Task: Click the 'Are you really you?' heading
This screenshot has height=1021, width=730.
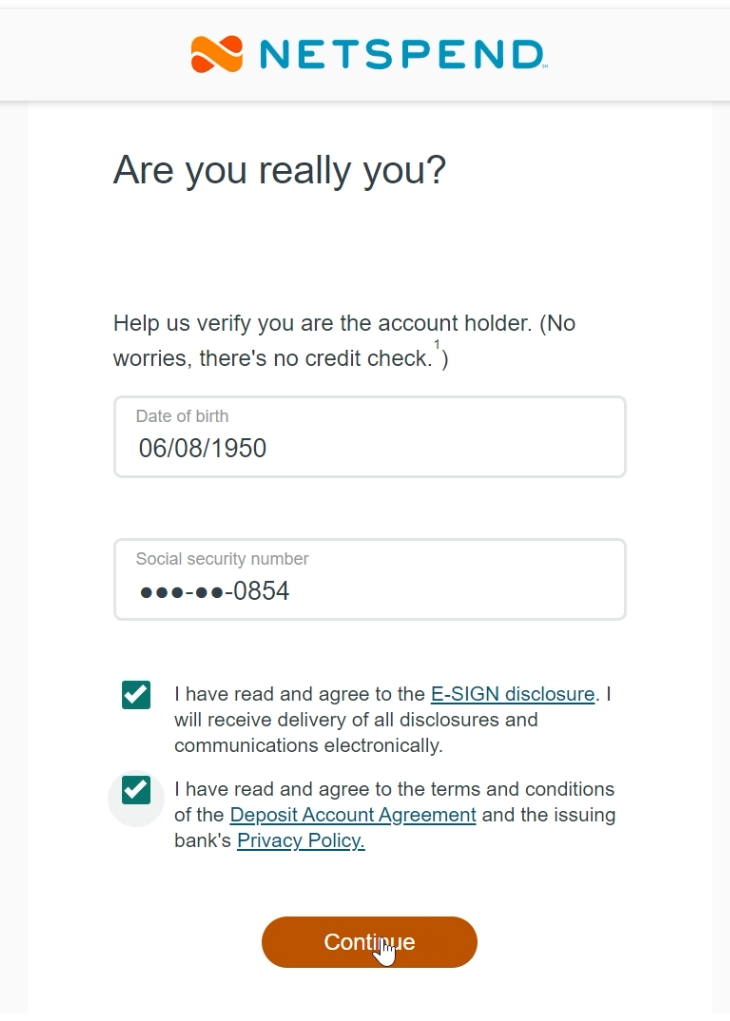Action: coord(279,170)
